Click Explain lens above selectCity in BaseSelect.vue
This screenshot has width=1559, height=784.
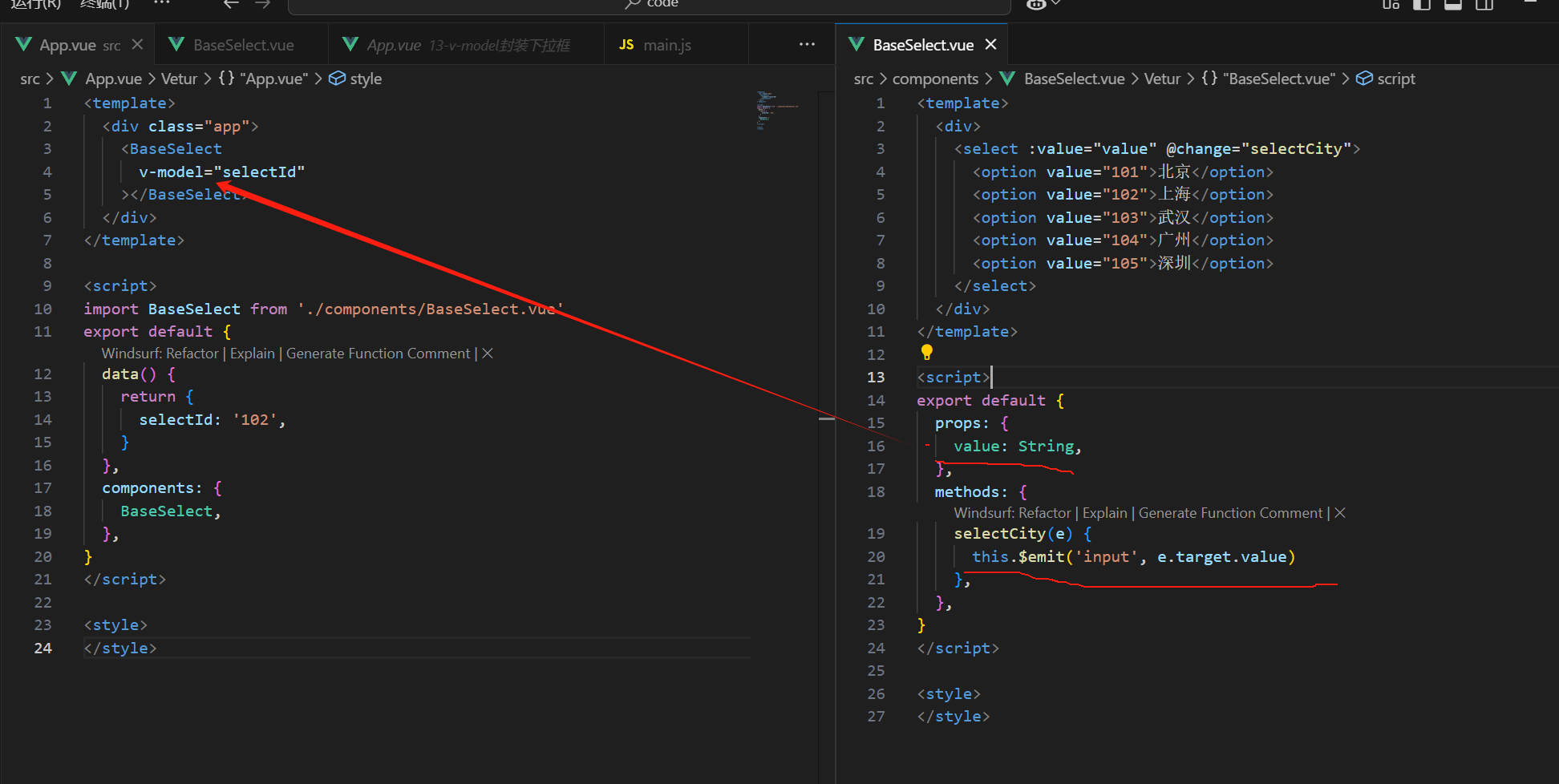point(1105,513)
